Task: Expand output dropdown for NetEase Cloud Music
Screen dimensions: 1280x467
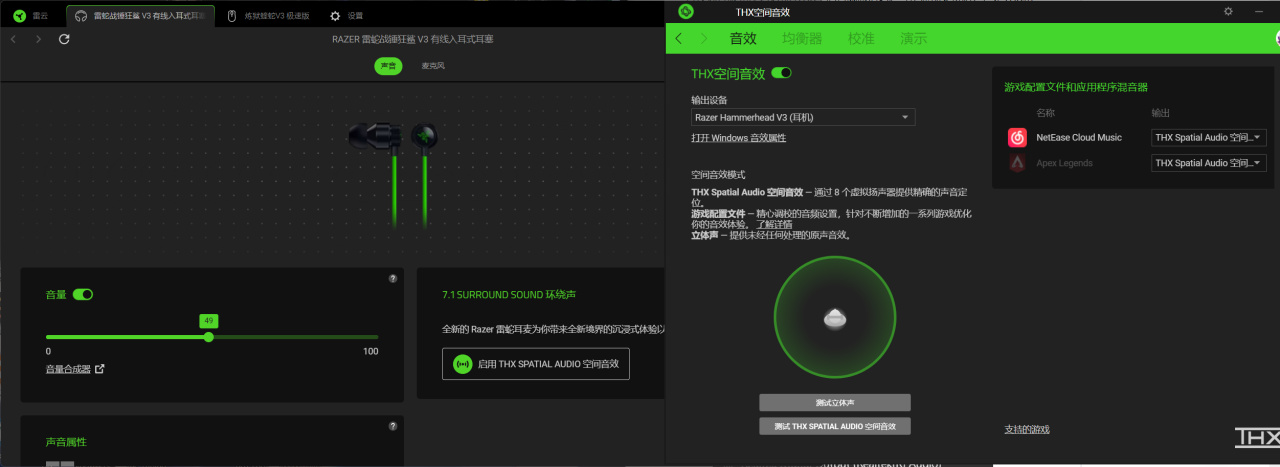Action: pyautogui.click(x=1209, y=137)
